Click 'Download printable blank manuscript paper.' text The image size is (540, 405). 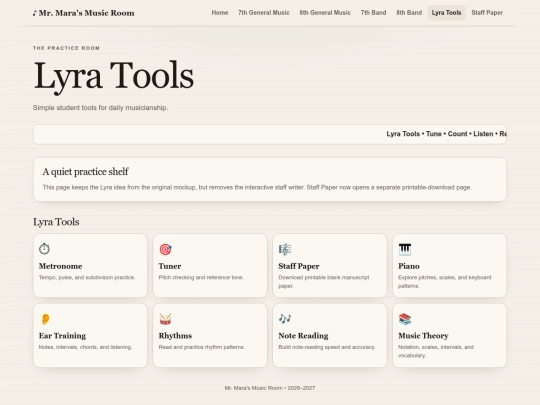pyautogui.click(x=324, y=281)
